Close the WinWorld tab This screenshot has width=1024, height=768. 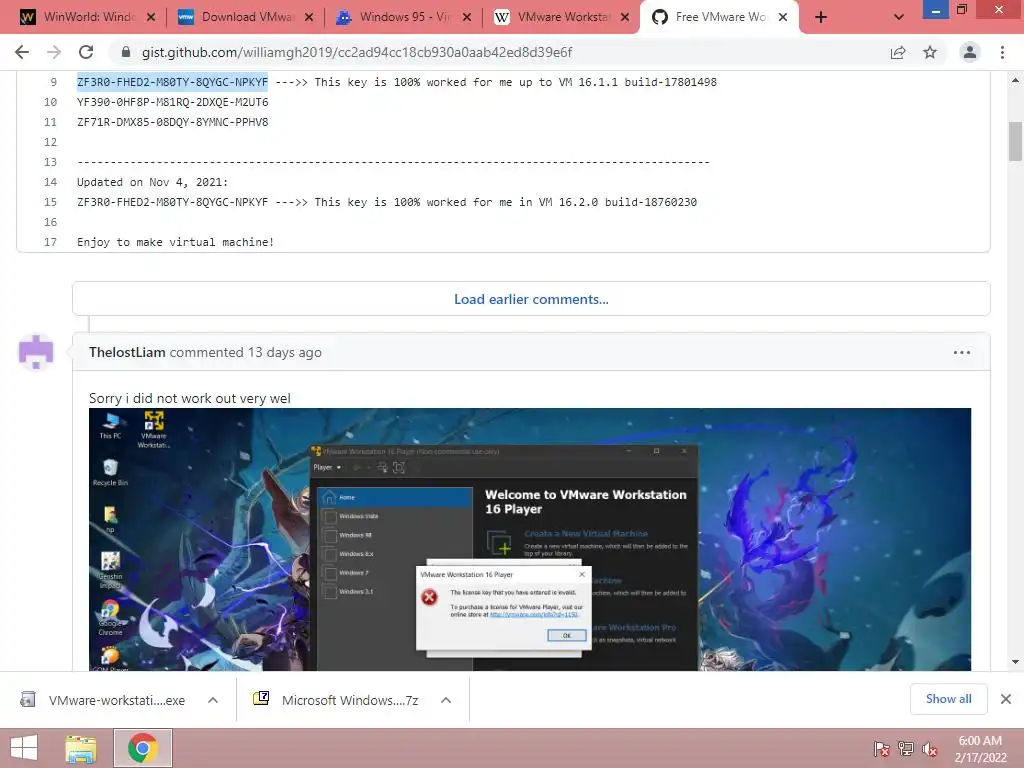click(x=152, y=18)
